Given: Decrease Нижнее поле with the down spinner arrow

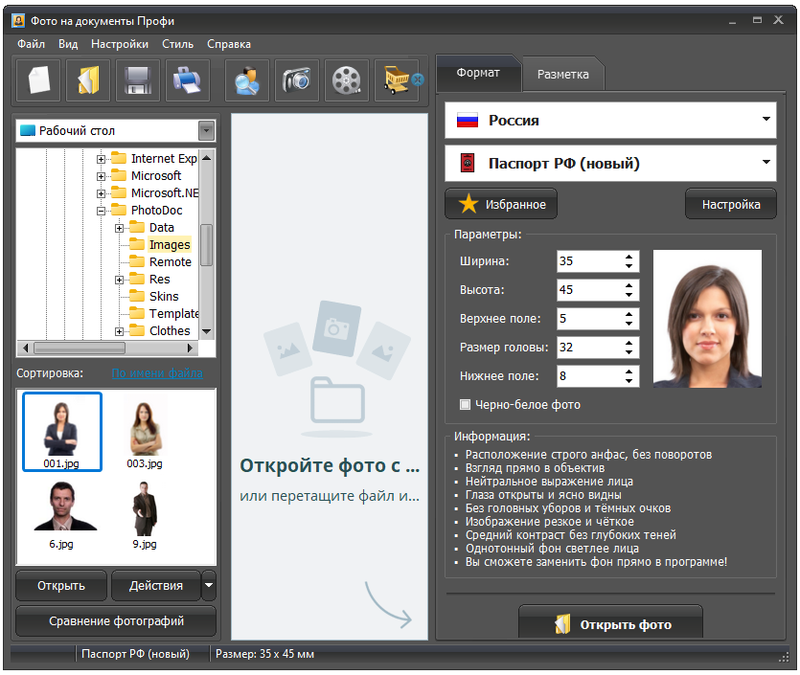Looking at the screenshot, I should pyautogui.click(x=629, y=381).
